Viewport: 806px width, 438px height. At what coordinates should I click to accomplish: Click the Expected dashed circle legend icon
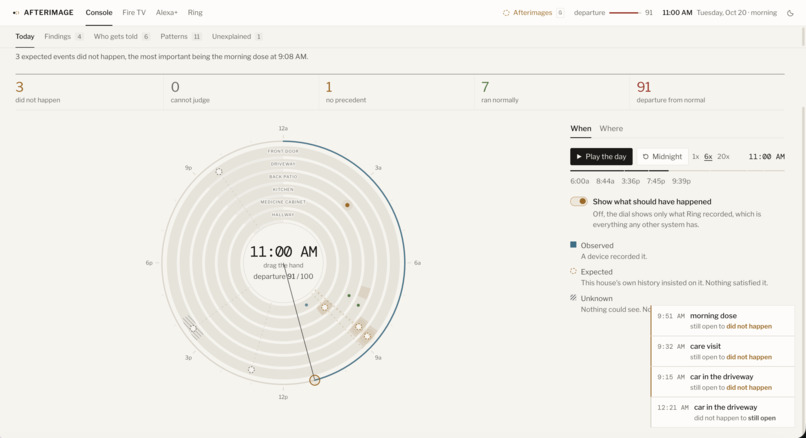(x=573, y=271)
